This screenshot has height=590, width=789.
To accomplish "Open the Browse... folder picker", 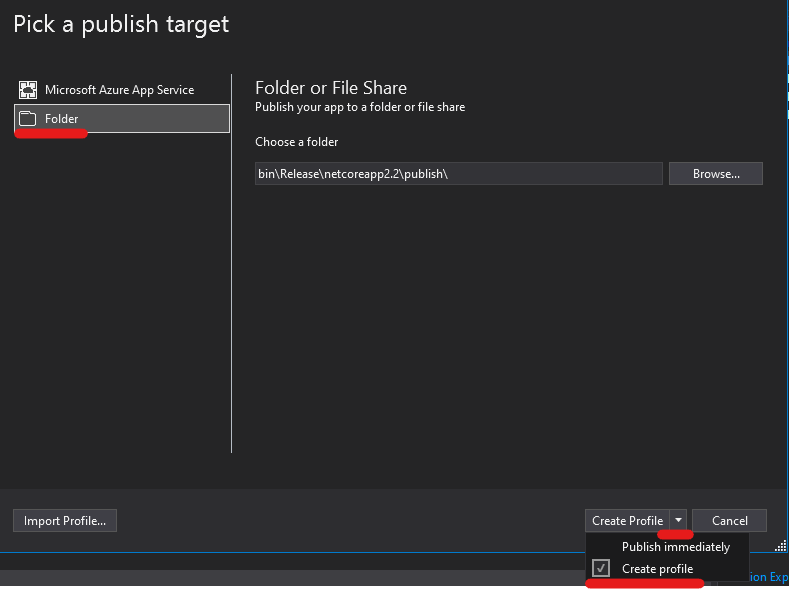I will (716, 174).
